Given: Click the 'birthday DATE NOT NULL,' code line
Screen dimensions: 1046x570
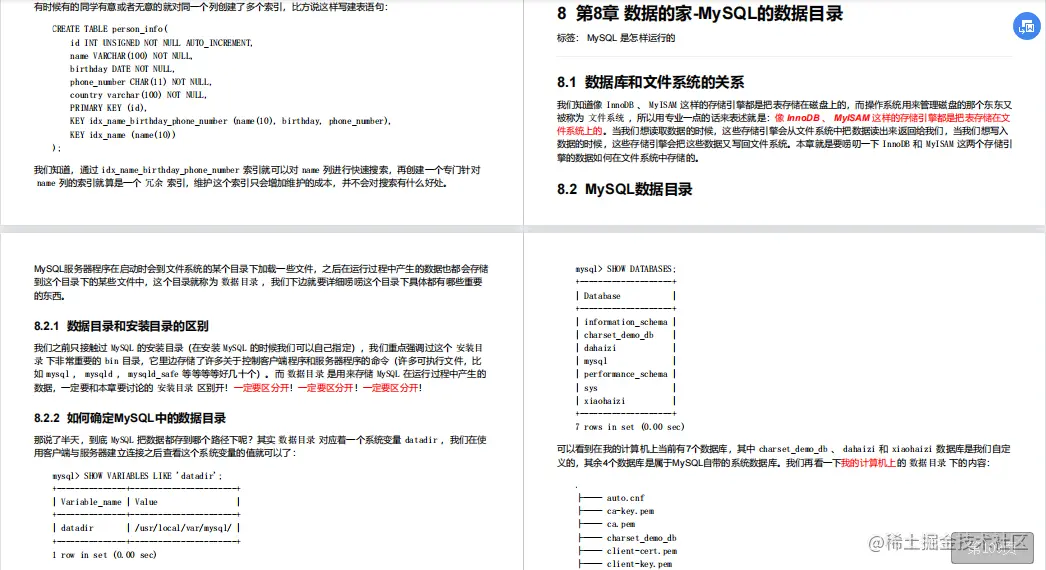Looking at the screenshot, I should (122, 69).
